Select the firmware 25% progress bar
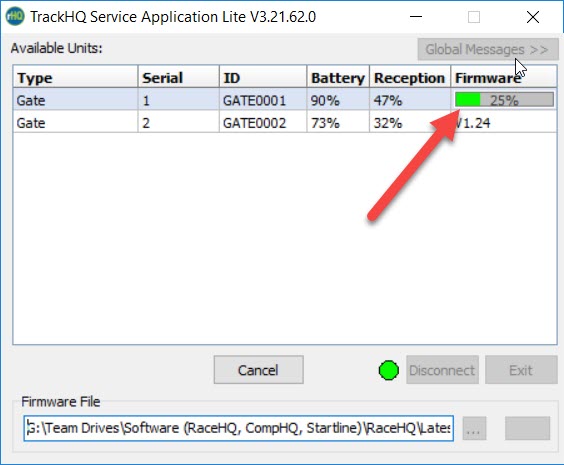Image resolution: width=564 pixels, height=465 pixels. (x=504, y=100)
